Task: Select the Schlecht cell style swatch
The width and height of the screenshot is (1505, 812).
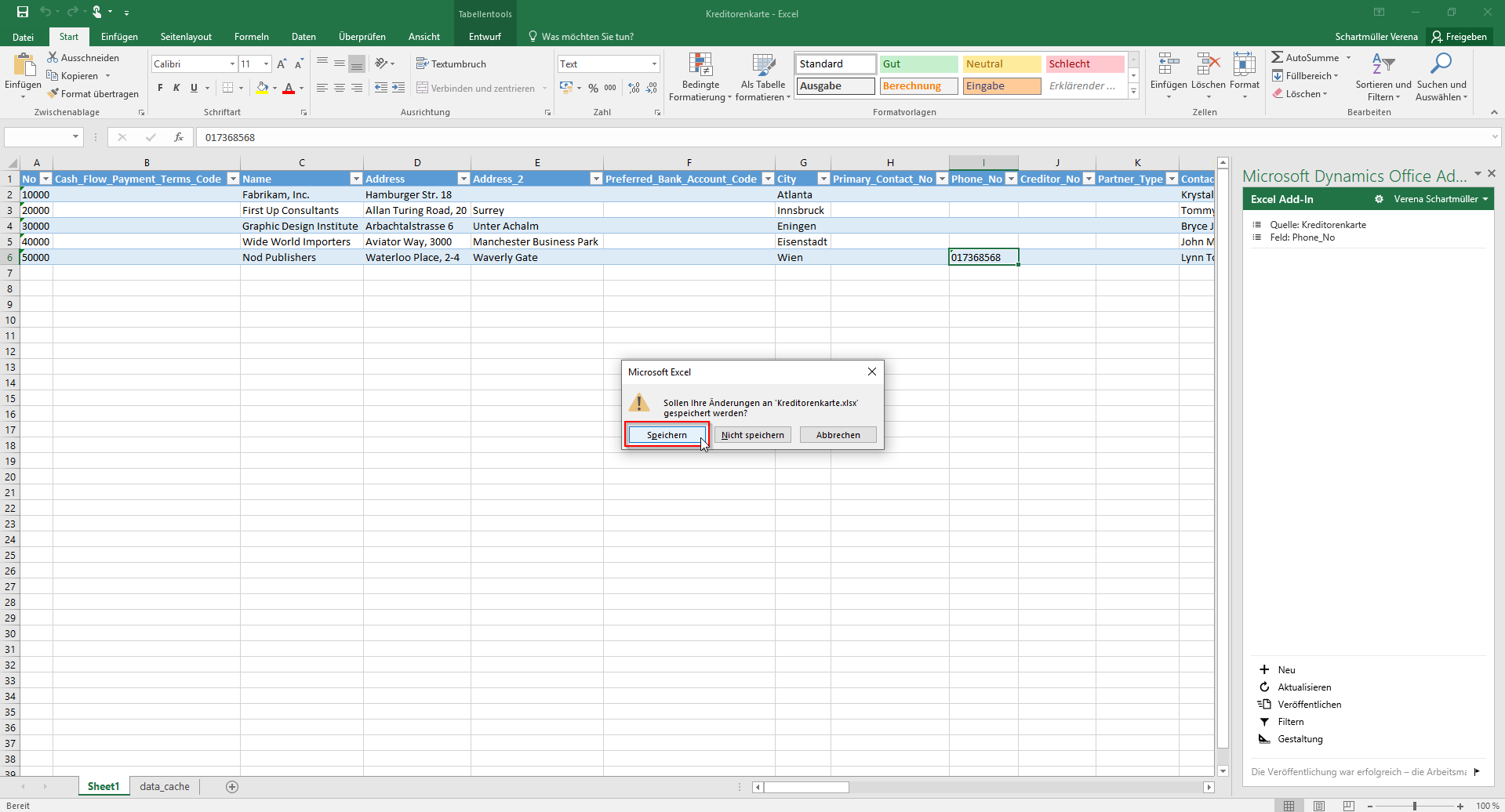Action: [x=1085, y=64]
